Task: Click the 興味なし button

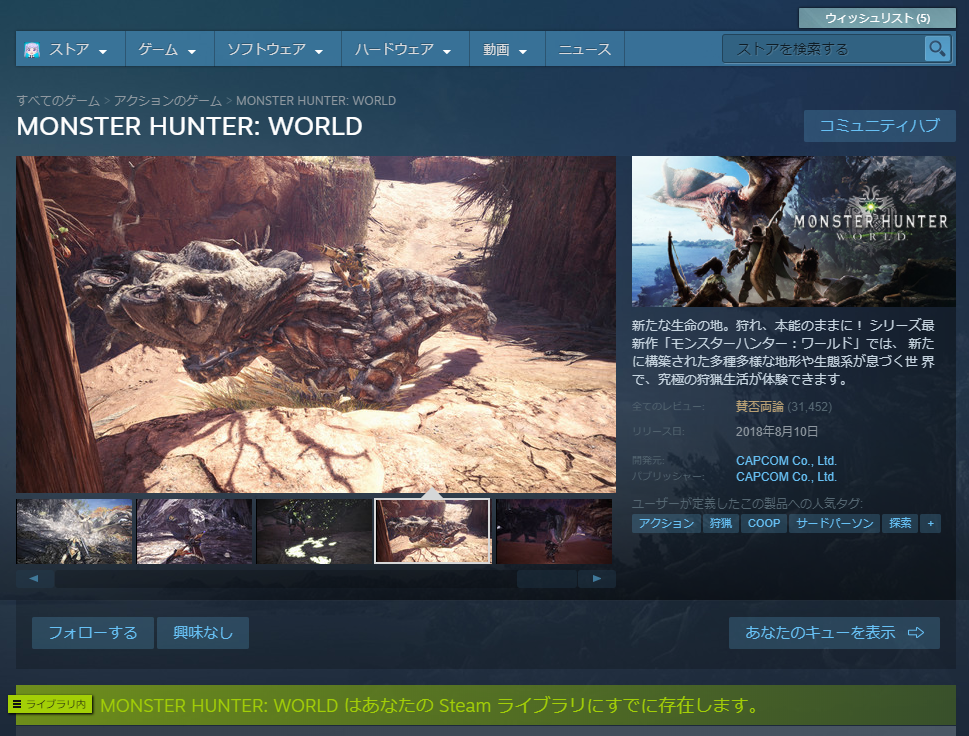Action: (x=203, y=633)
